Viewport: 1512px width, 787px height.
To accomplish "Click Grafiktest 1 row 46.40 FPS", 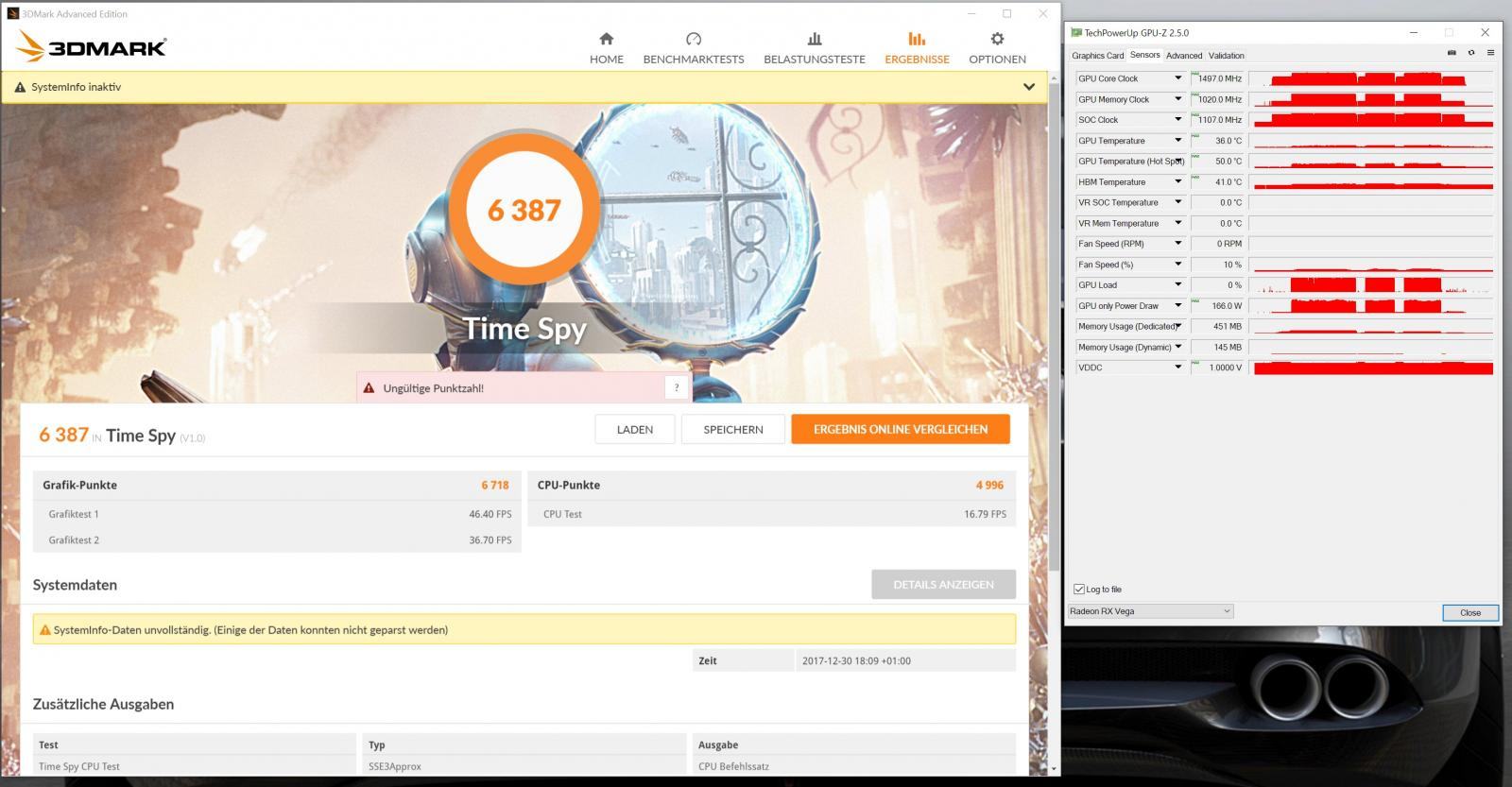I will point(278,514).
